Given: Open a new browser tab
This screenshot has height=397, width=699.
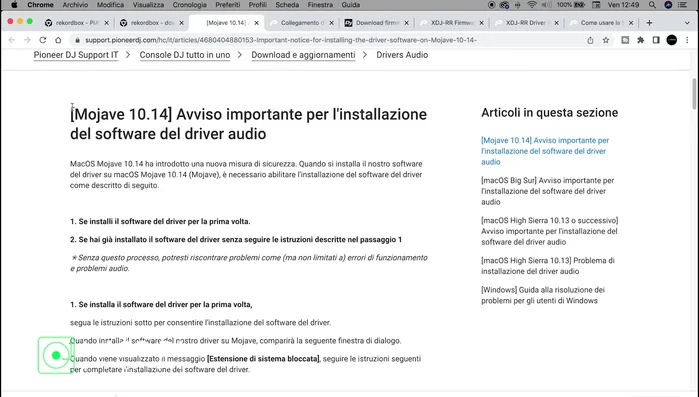Looking at the screenshot, I should tap(649, 23).
